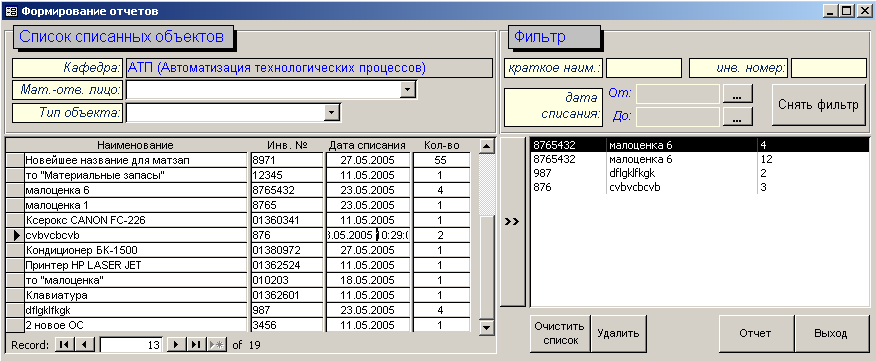Click the new record asterisk button
This screenshot has width=876, height=361.
pyautogui.click(x=216, y=345)
